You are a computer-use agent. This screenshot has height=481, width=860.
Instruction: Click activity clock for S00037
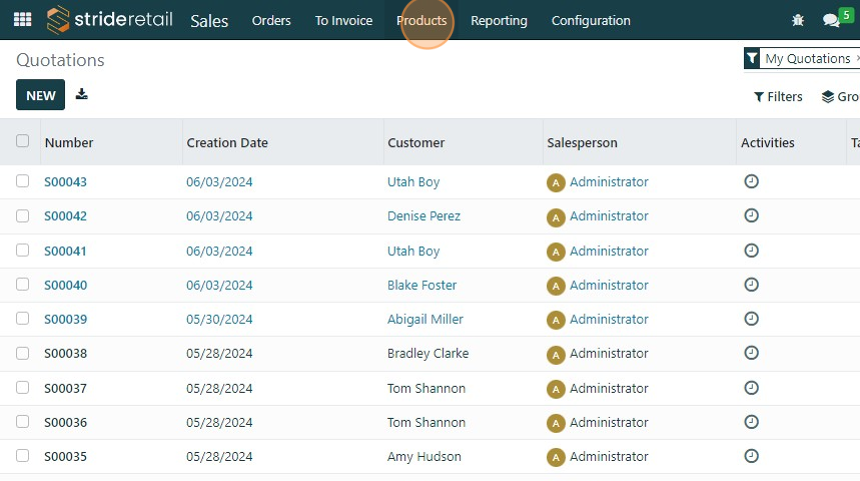tap(752, 388)
